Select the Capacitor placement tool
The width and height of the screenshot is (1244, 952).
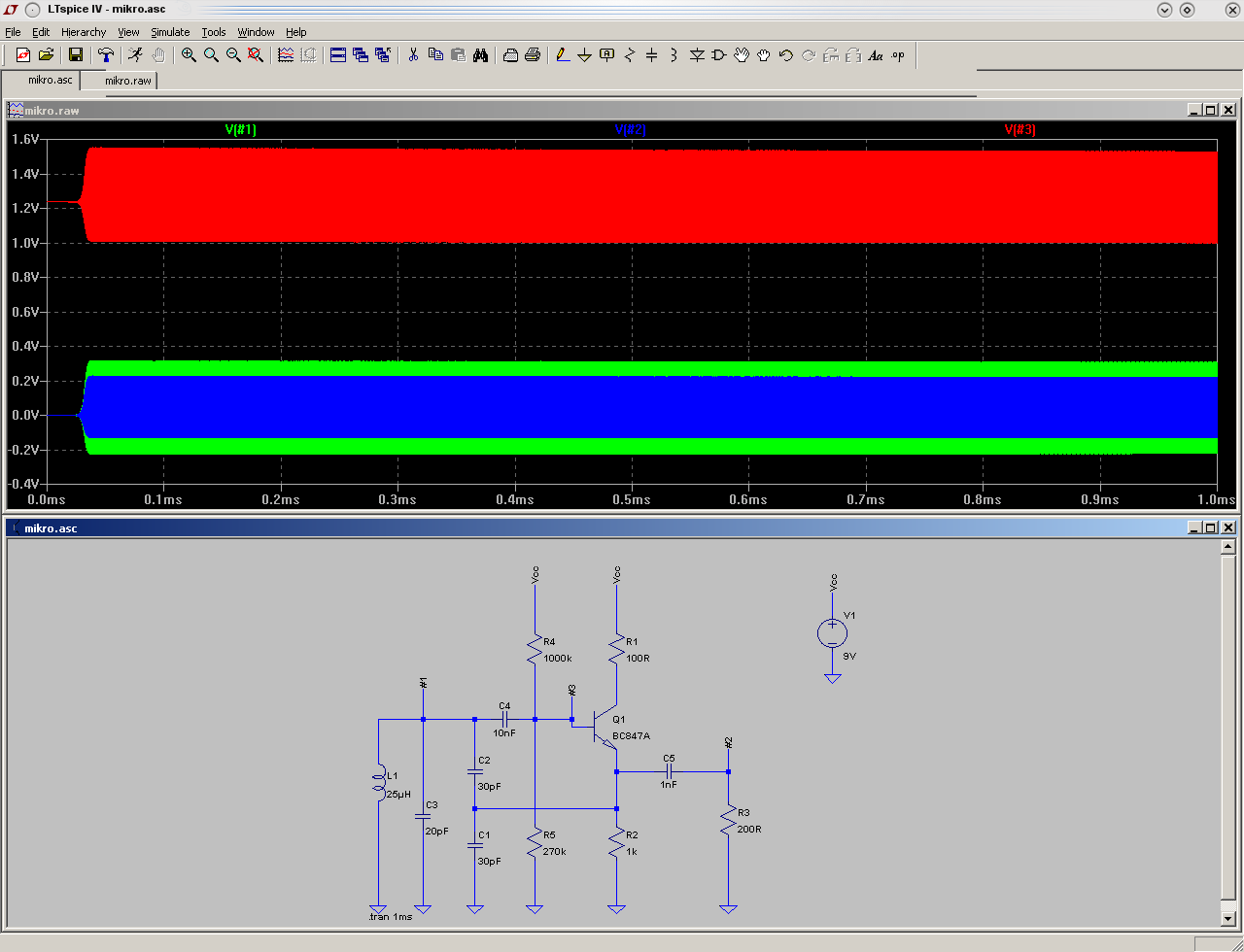coord(652,55)
